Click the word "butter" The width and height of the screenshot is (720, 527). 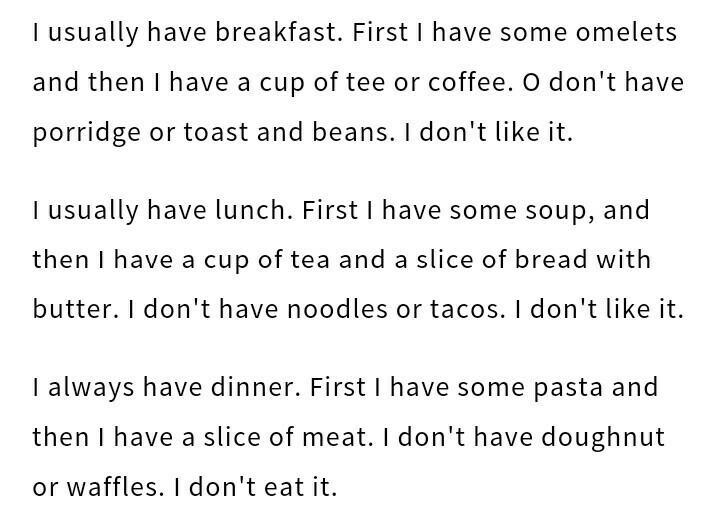[70, 308]
